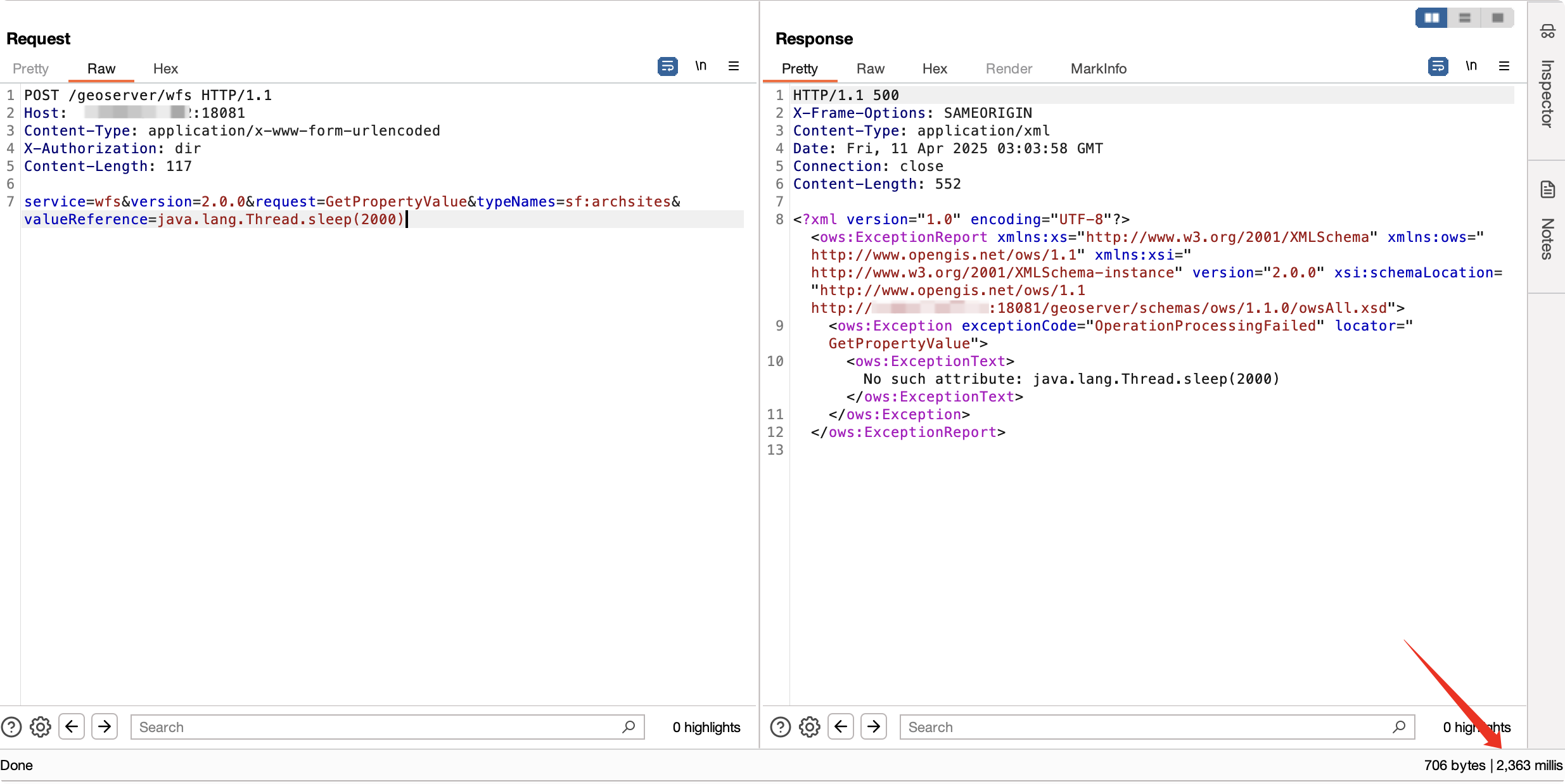Toggle show non-printable characters in Request pane

point(700,66)
